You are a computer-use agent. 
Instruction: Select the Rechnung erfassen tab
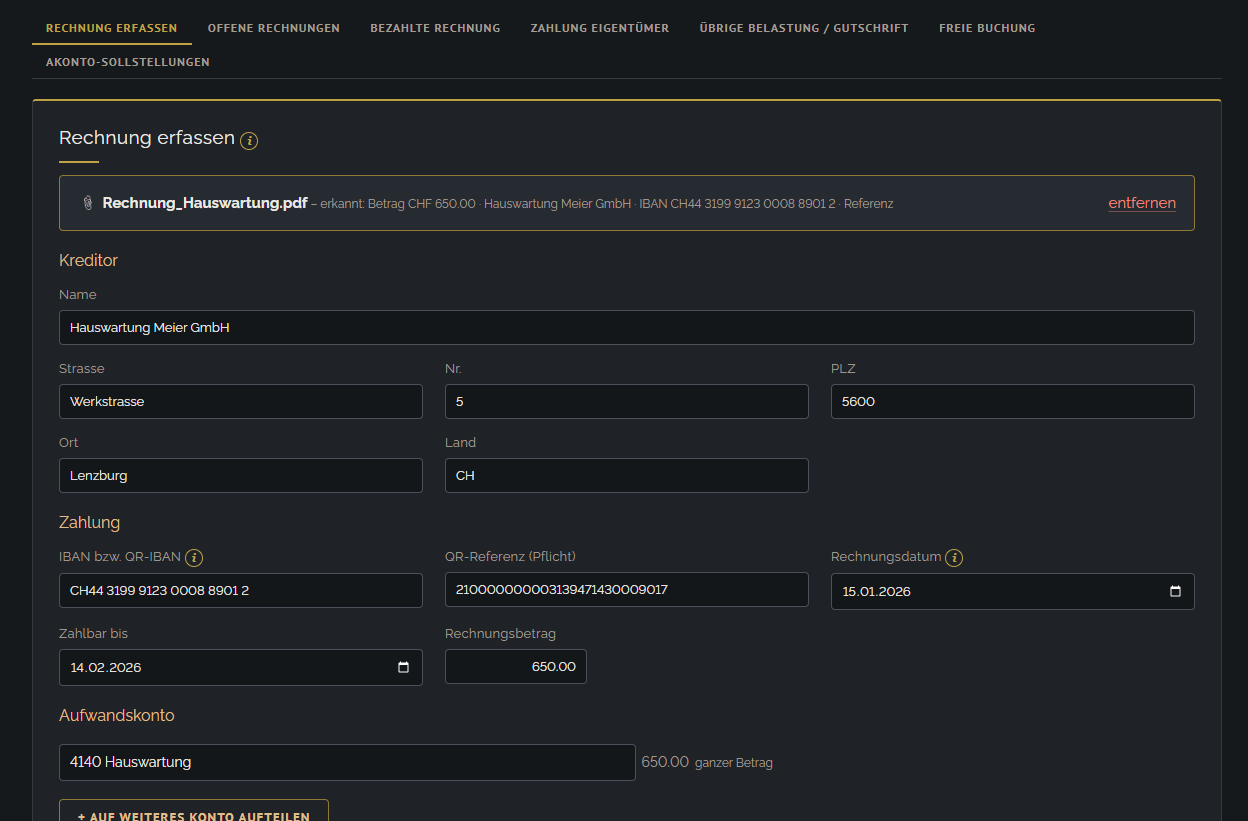pyautogui.click(x=112, y=28)
